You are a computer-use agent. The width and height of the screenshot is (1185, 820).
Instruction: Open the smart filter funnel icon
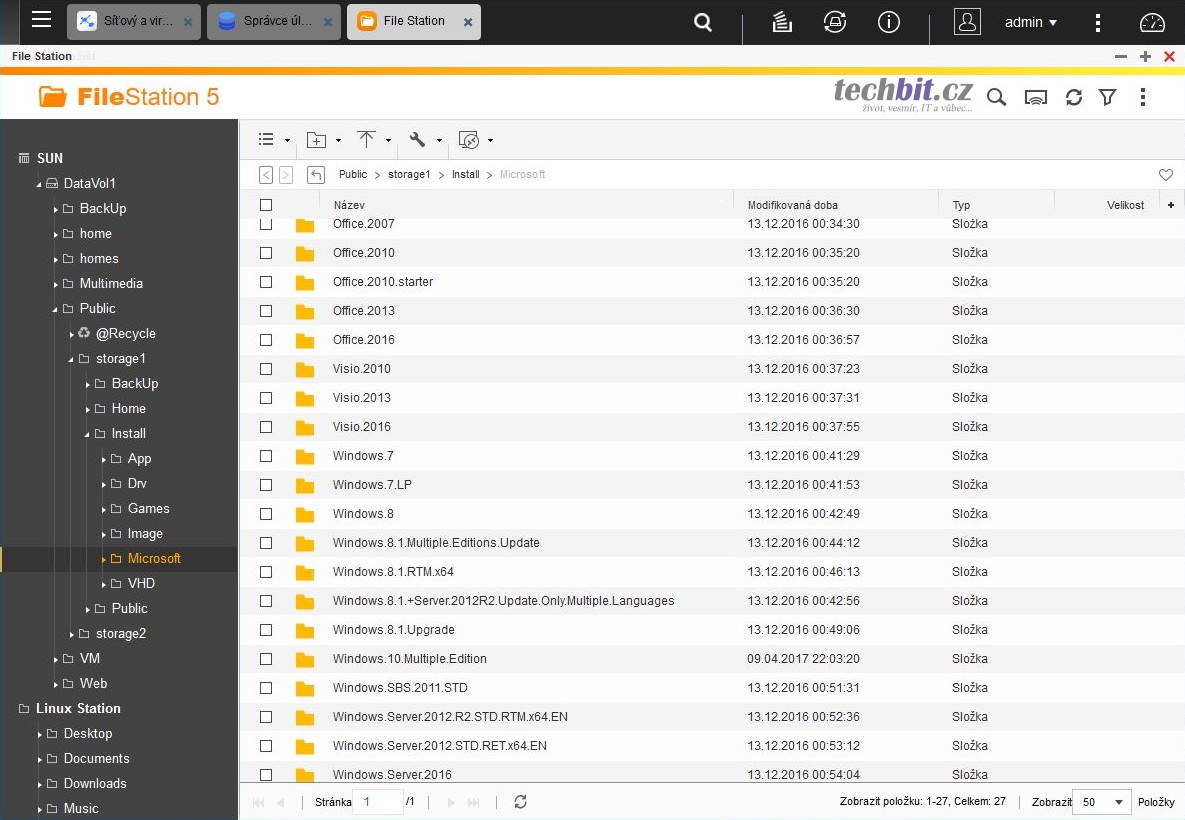1107,97
